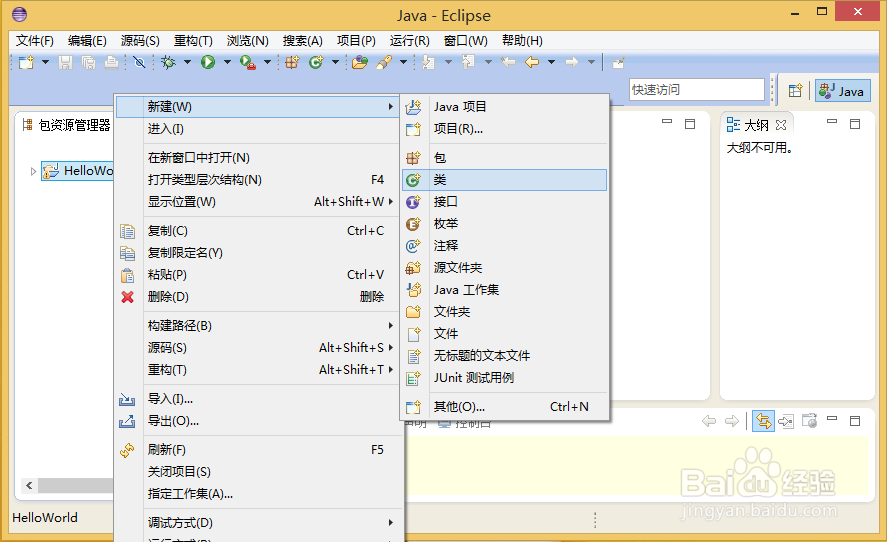Click the Open Perspective icon
This screenshot has width=887, height=542.
coord(795,91)
